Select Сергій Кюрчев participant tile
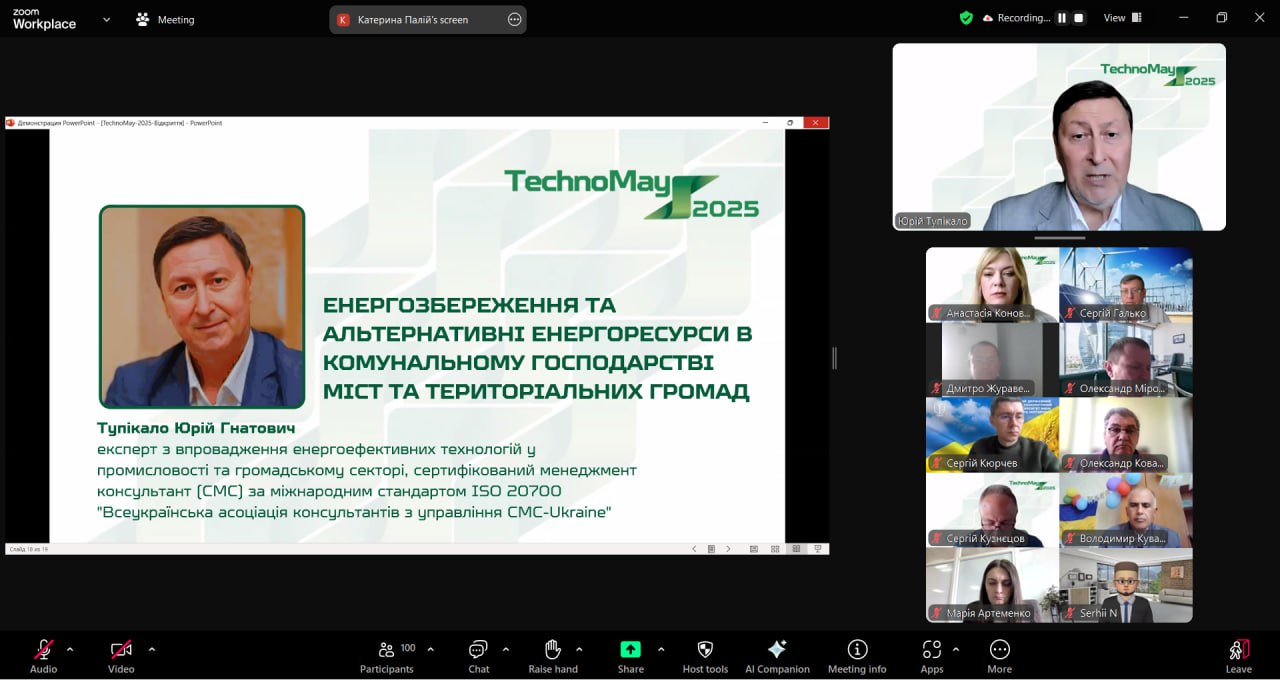Image resolution: width=1280 pixels, height=680 pixels. 992,435
